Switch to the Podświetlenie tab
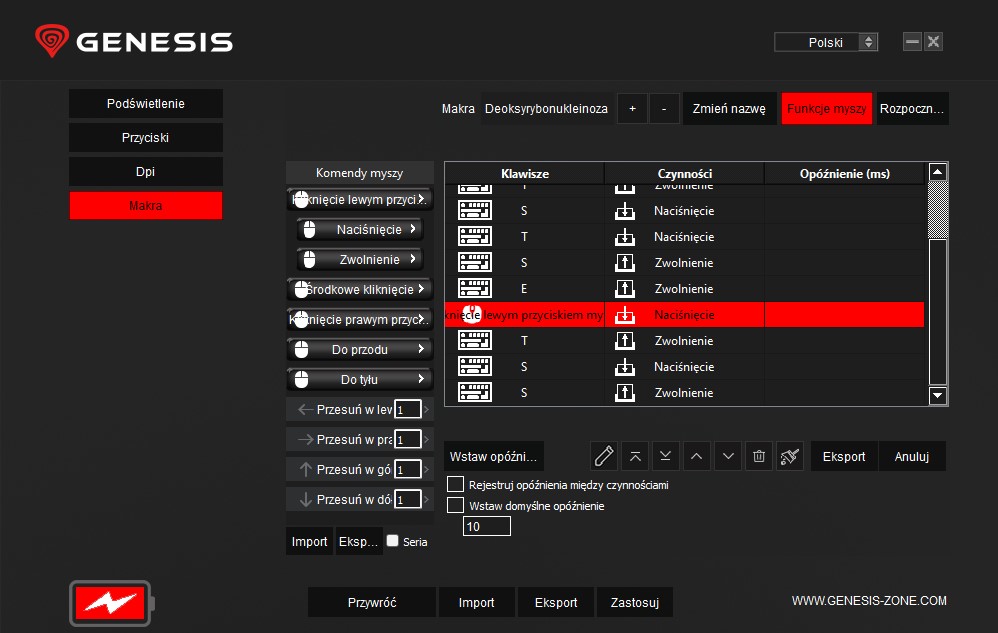Viewport: 998px width, 633px height. pyautogui.click(x=146, y=104)
